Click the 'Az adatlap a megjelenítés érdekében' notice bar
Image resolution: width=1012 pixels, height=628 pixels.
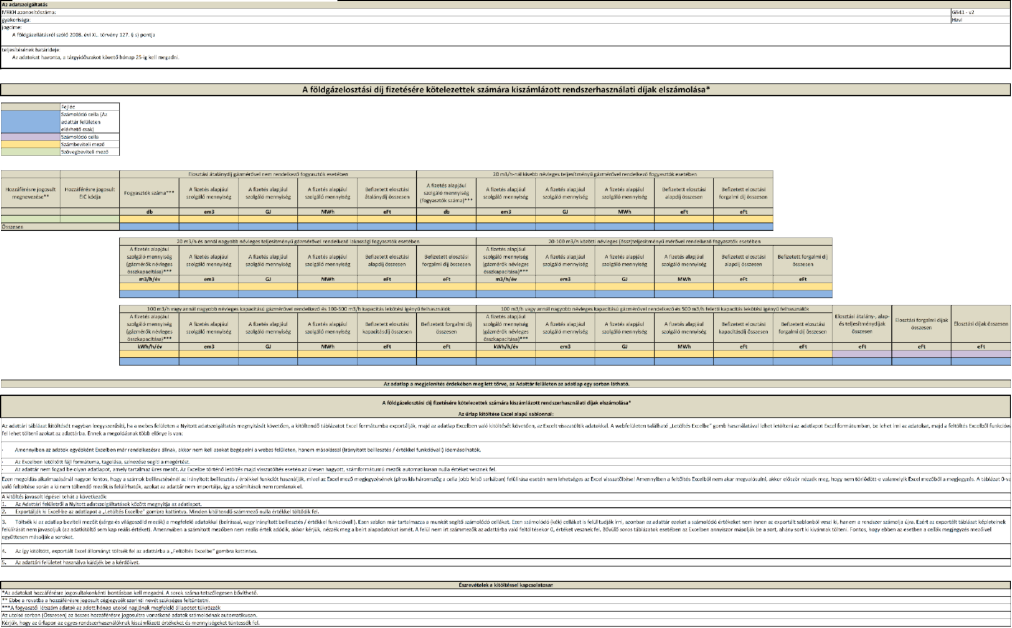tap(505, 383)
